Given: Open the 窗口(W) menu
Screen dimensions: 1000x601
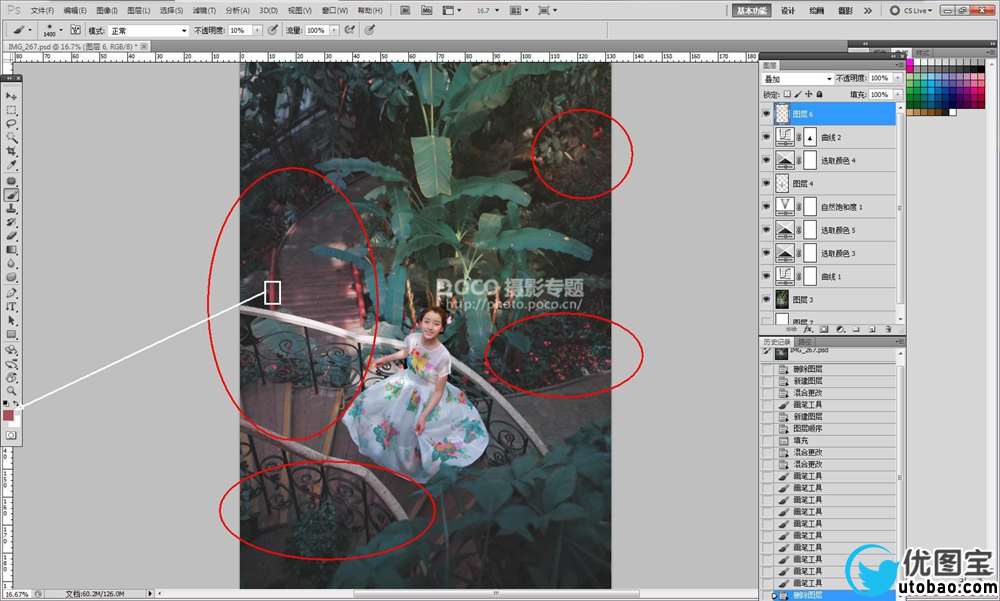Looking at the screenshot, I should 335,10.
